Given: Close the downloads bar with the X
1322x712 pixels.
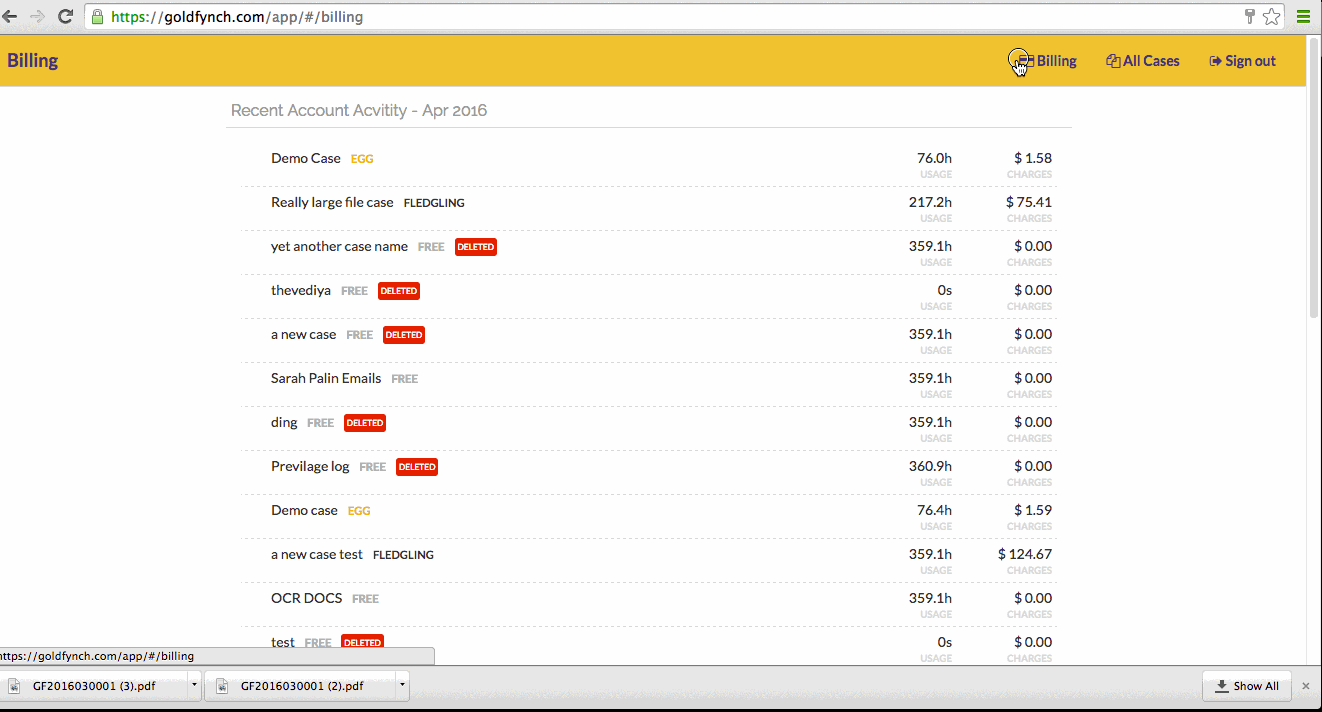Looking at the screenshot, I should [x=1306, y=685].
